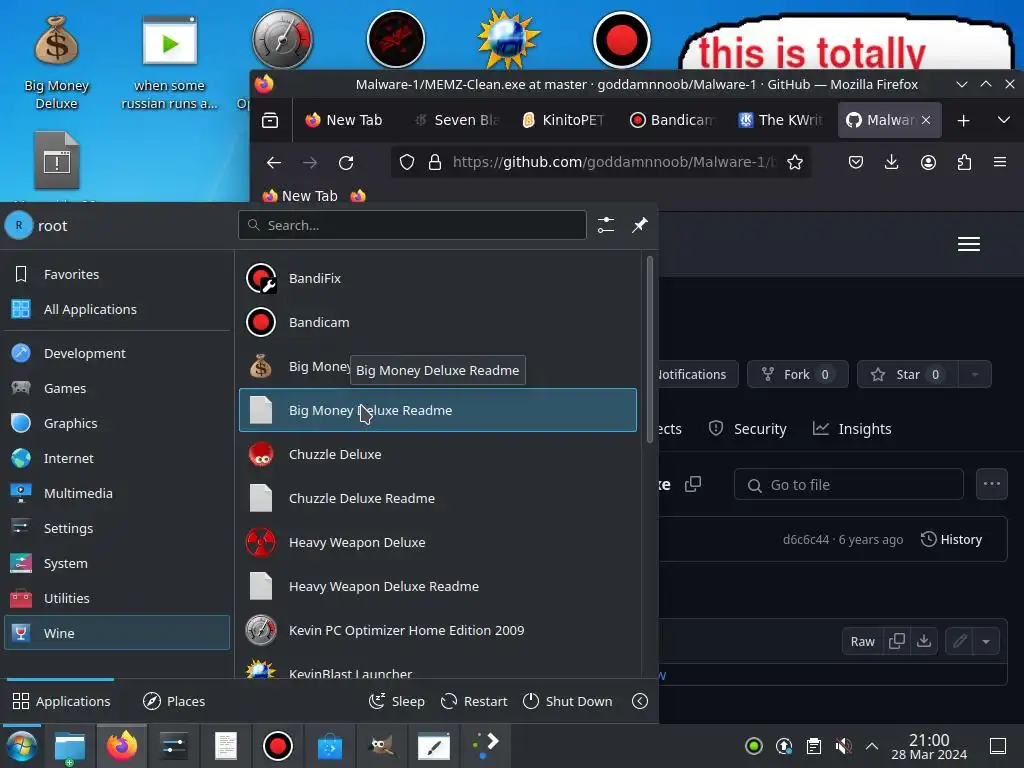Open the Development category
Viewport: 1024px width, 768px height.
point(117,353)
